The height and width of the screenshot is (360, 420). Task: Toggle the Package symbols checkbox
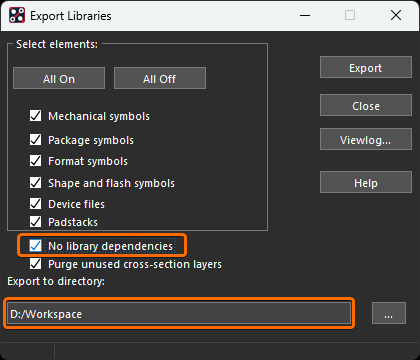pos(36,140)
